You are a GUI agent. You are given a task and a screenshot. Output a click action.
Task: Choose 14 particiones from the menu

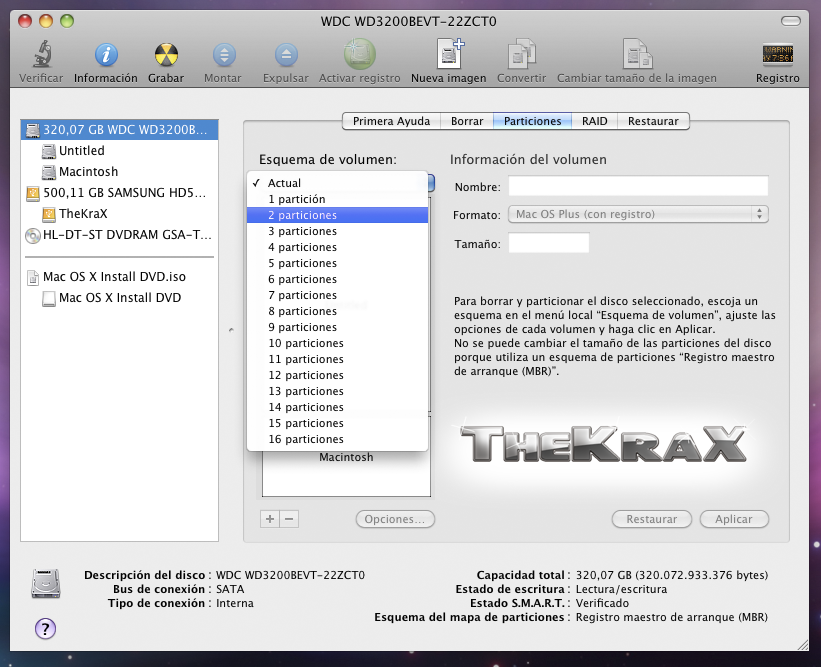point(337,407)
